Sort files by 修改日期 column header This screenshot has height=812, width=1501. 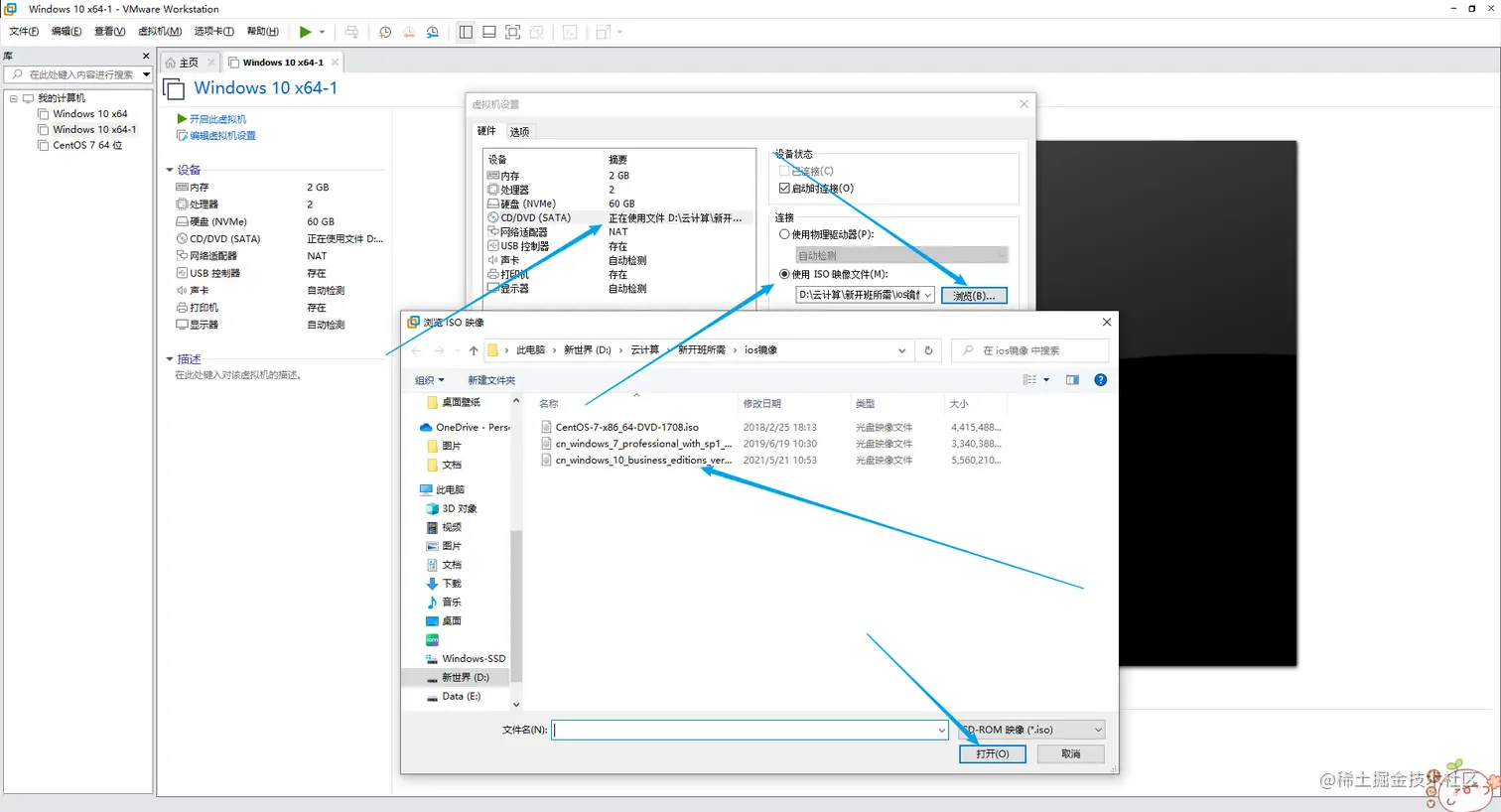(761, 404)
